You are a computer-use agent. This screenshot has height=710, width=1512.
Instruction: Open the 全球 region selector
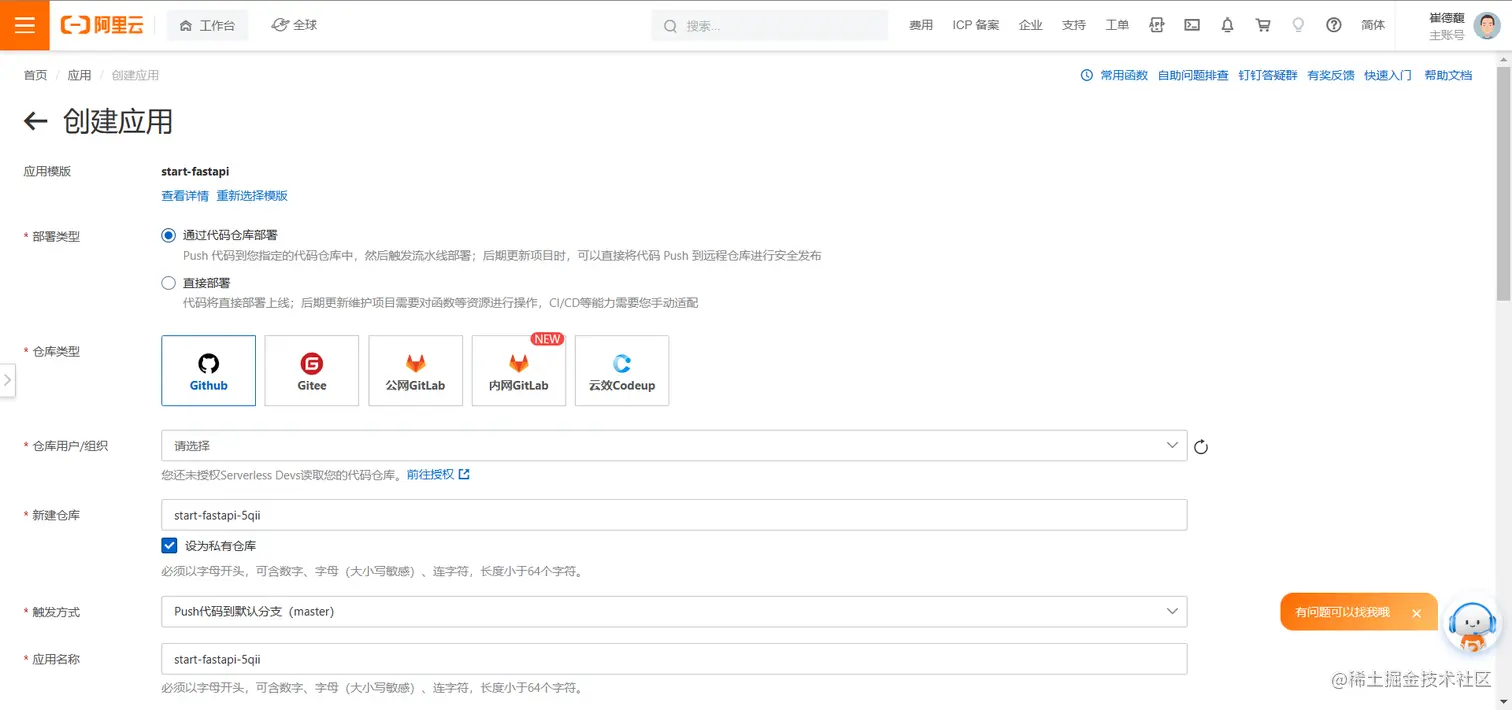(x=295, y=25)
